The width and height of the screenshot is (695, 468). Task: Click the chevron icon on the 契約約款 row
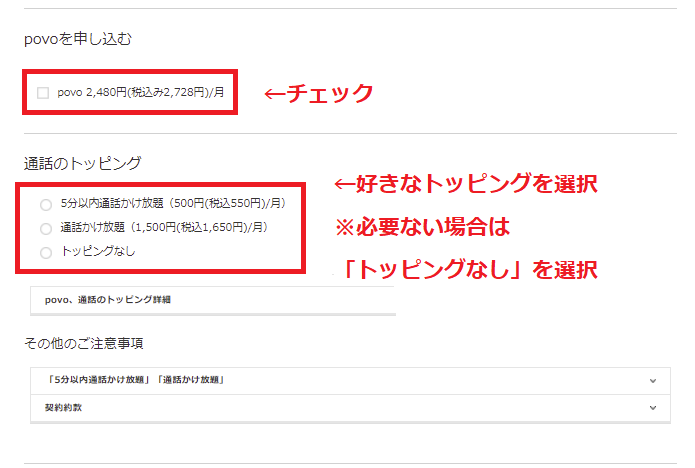(652, 408)
